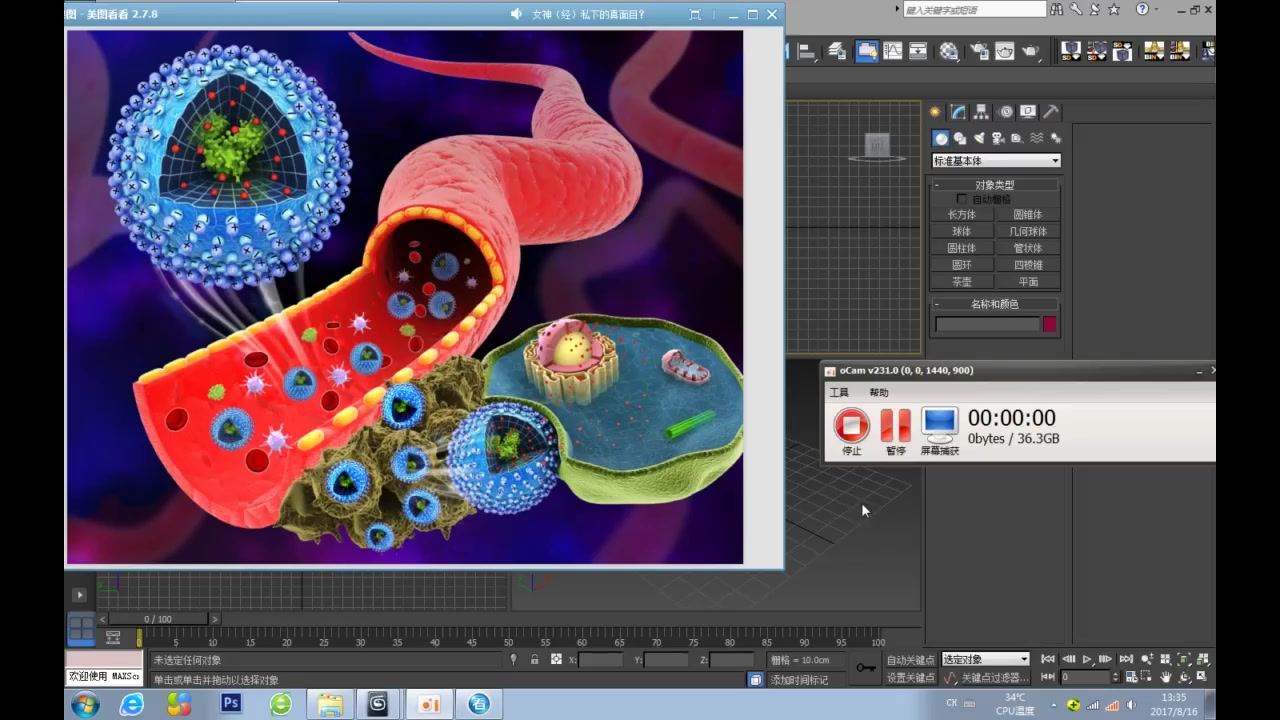This screenshot has height=720, width=1280.
Task: Toggle 设置关键点 set key mode
Action: click(x=911, y=678)
